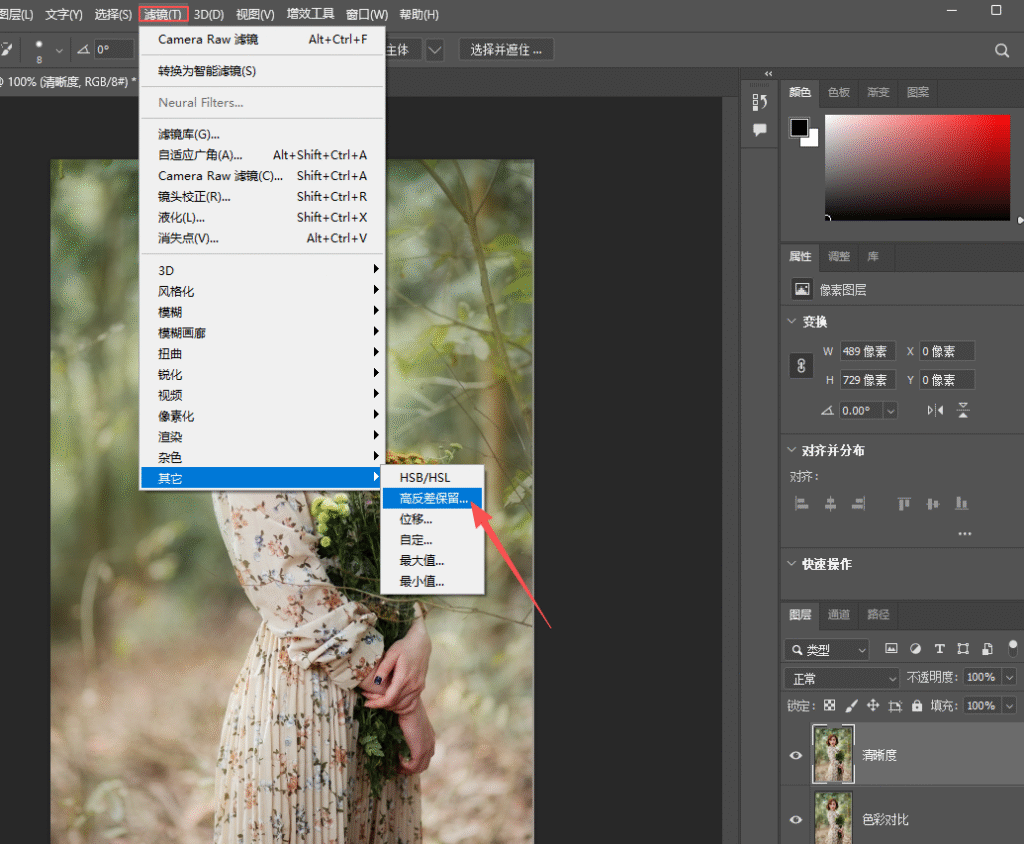The height and width of the screenshot is (844, 1024).
Task: Prevent artboard auto-nesting lock icon
Action: (895, 706)
